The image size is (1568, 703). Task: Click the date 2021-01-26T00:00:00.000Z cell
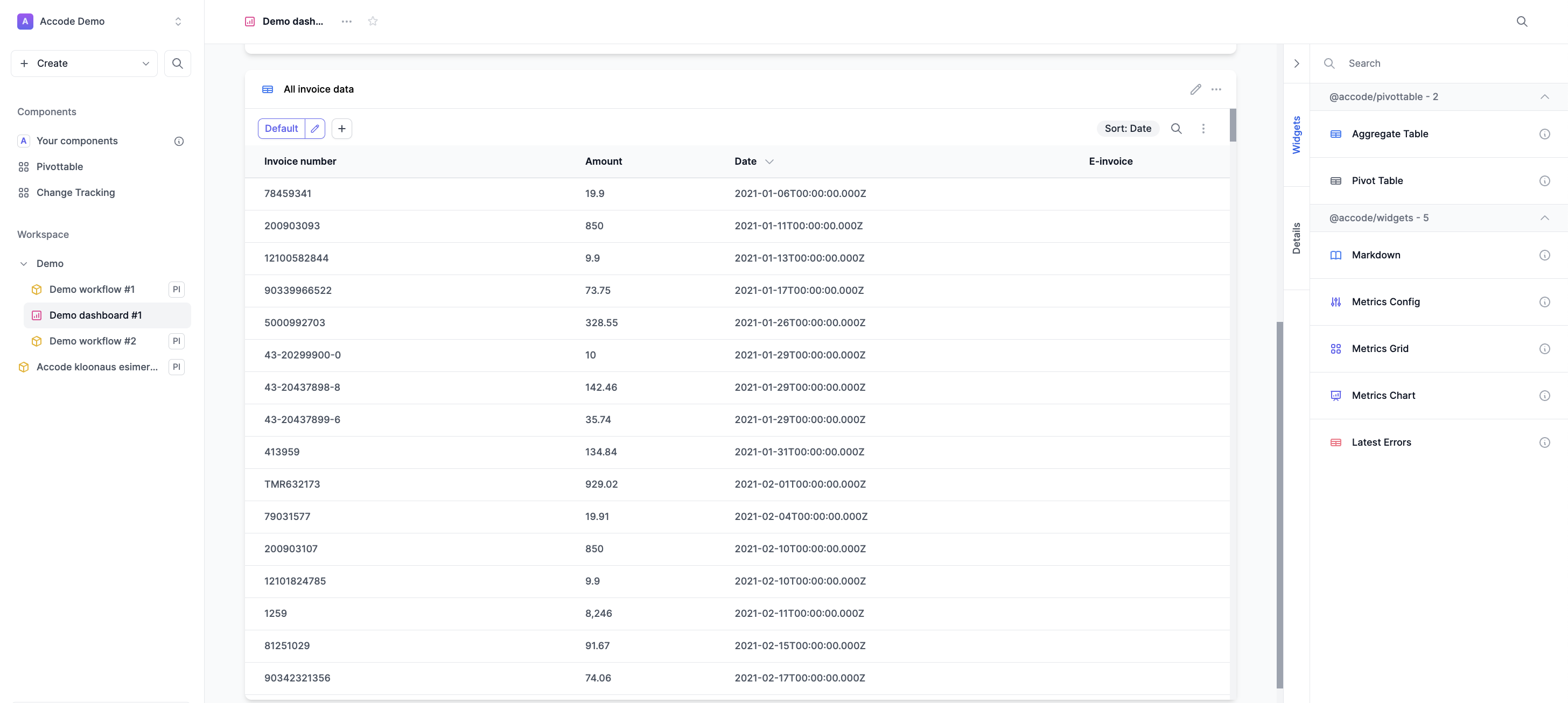pos(799,322)
